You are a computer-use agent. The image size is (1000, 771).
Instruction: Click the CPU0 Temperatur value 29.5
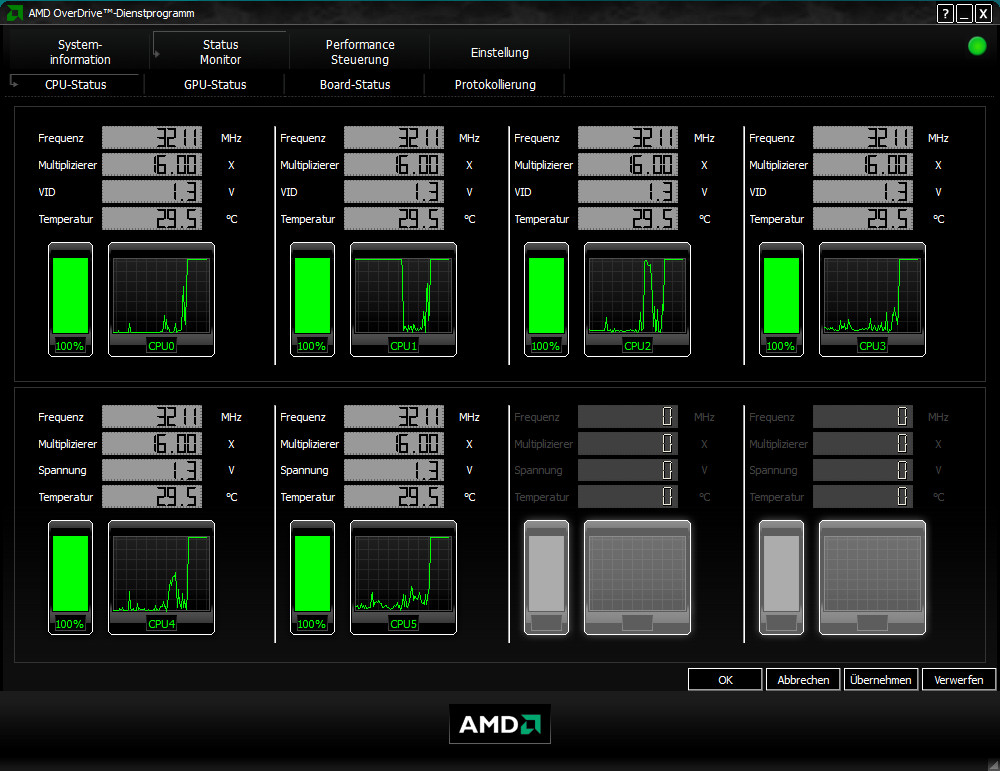[x=152, y=218]
